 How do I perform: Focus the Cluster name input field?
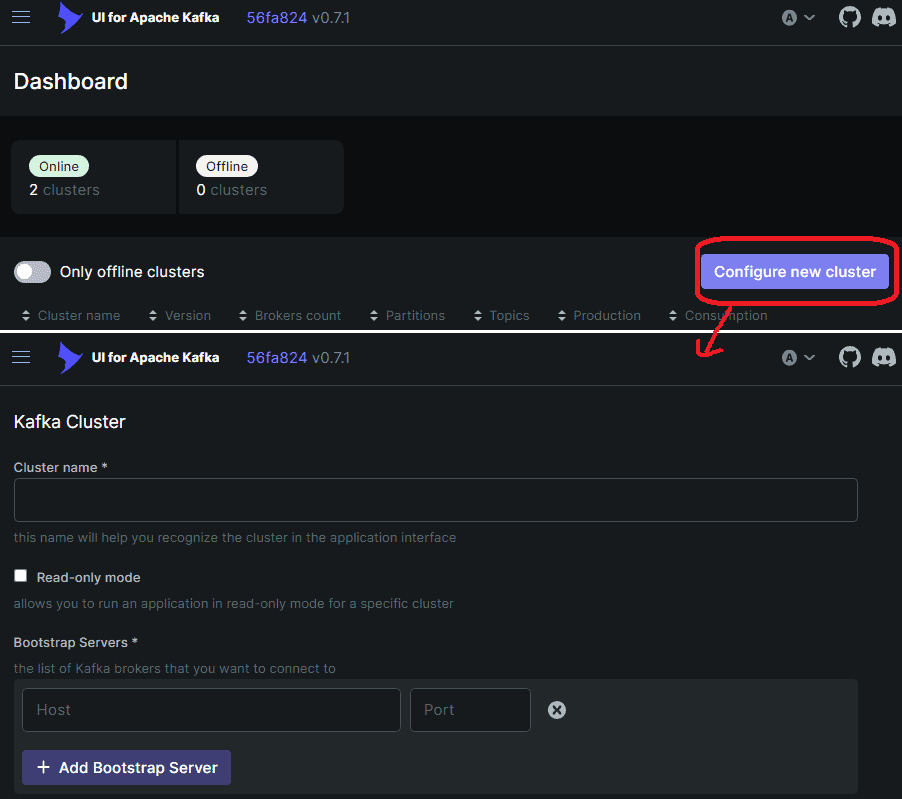435,500
